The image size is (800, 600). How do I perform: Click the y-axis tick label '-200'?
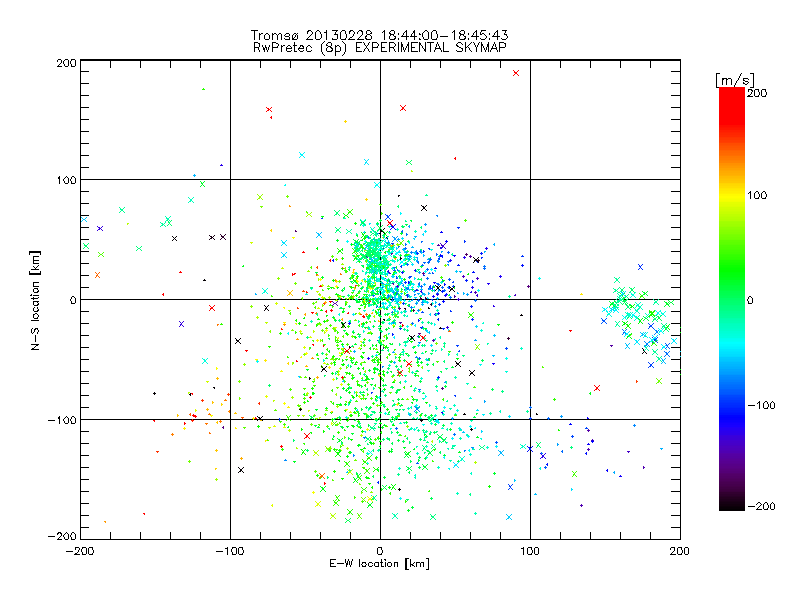click(62, 536)
